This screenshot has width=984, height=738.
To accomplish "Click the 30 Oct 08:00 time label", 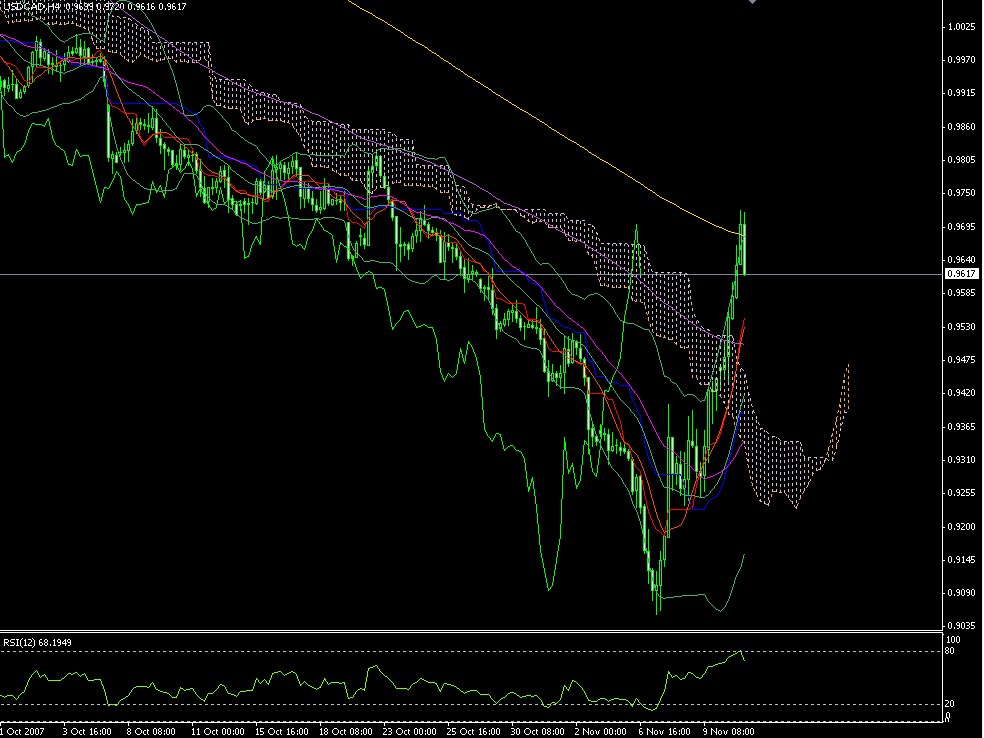I will click(538, 732).
